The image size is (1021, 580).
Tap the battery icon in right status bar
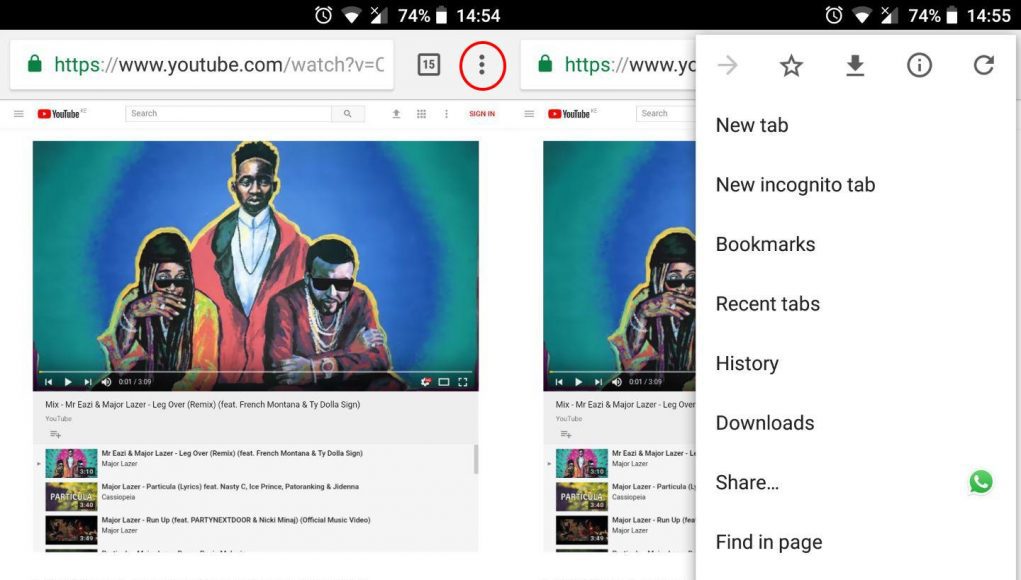point(952,15)
